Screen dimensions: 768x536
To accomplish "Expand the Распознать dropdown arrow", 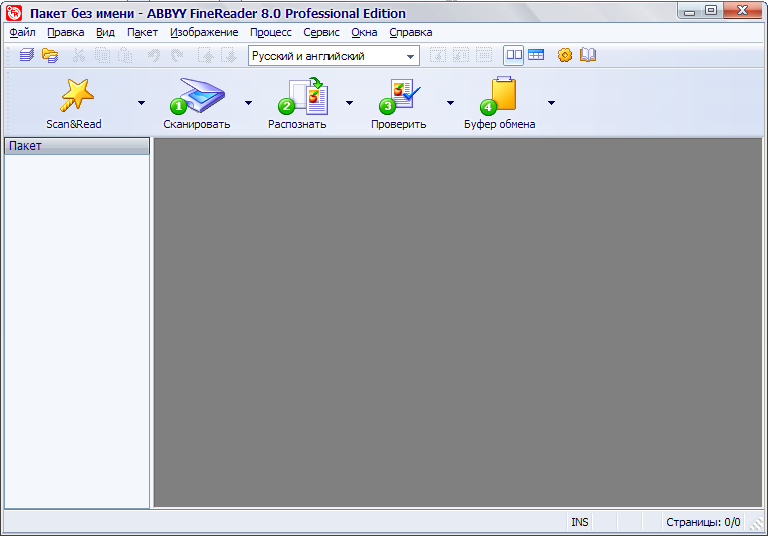I will point(349,103).
